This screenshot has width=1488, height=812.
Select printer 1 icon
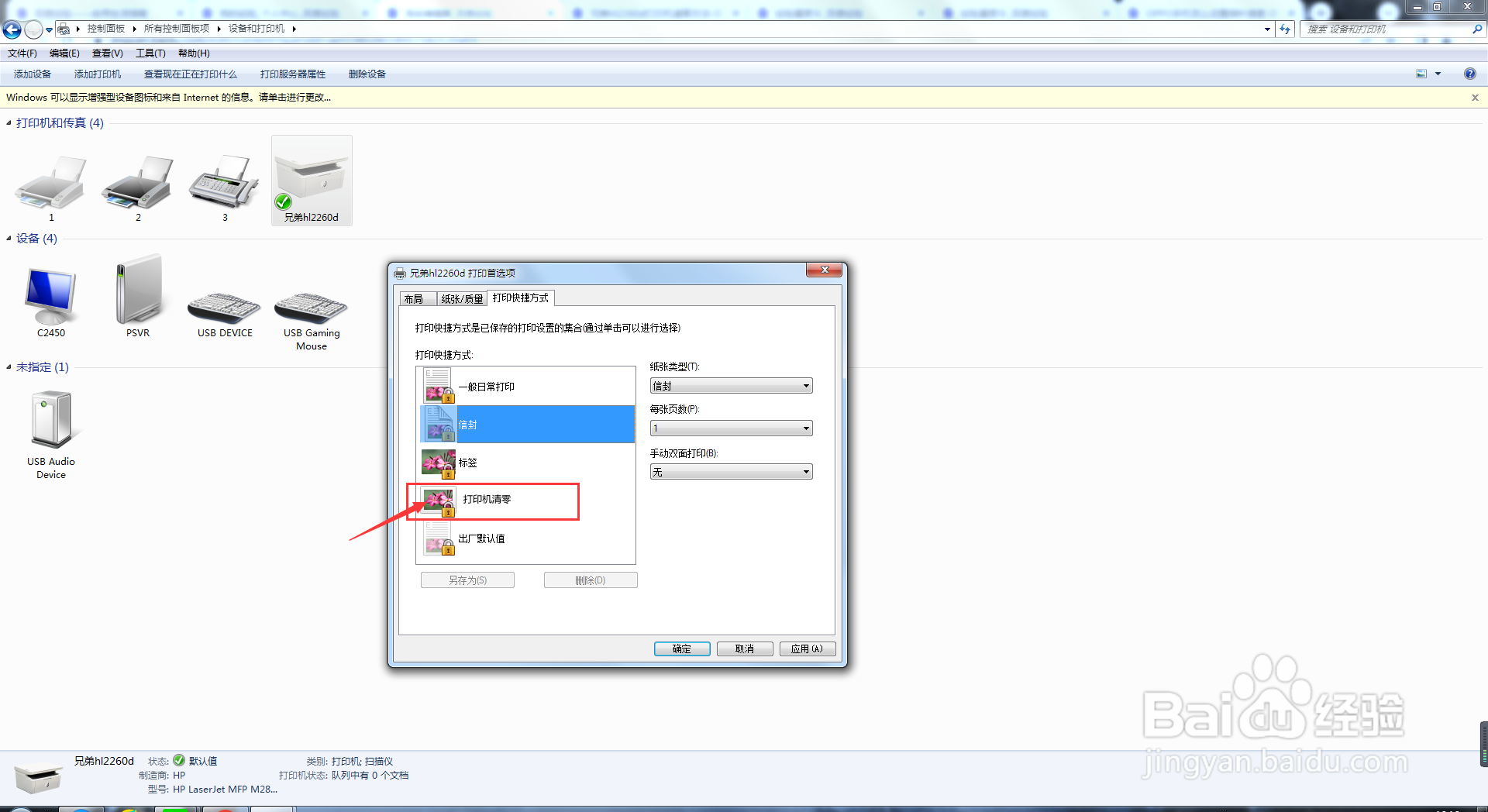[51, 182]
